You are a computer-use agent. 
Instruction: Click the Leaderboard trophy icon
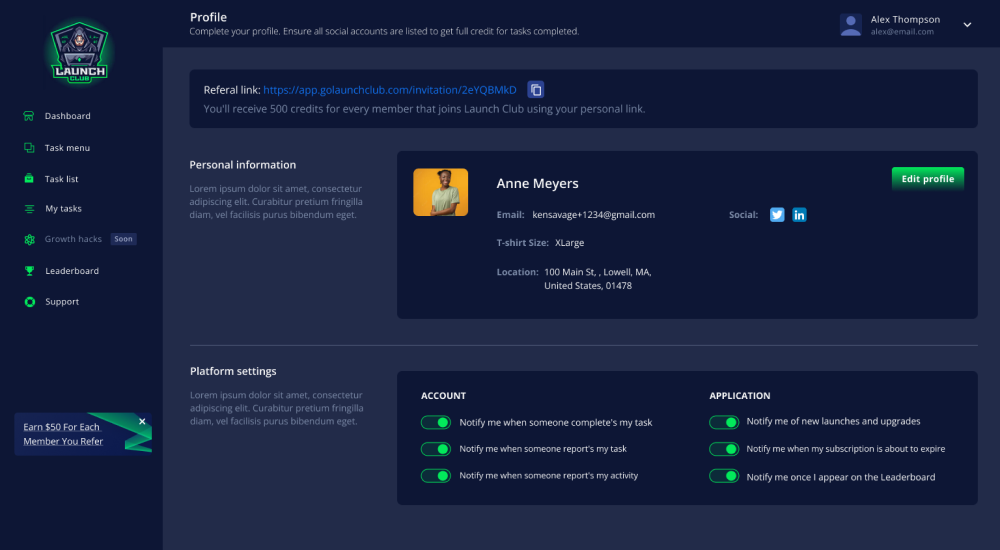29,271
